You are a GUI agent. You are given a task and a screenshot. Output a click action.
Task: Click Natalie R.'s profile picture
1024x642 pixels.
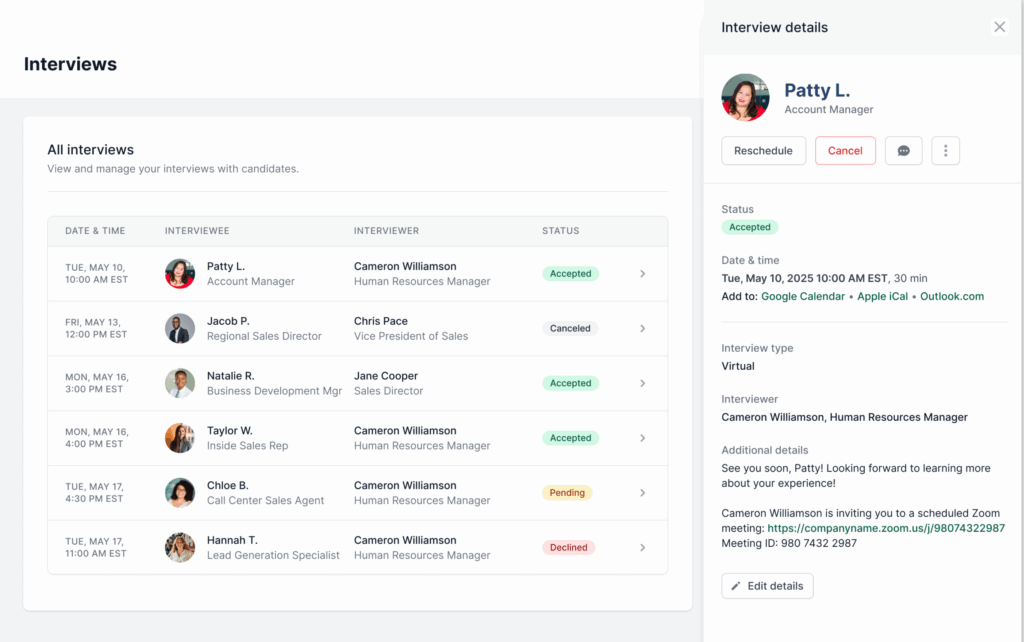click(x=179, y=383)
